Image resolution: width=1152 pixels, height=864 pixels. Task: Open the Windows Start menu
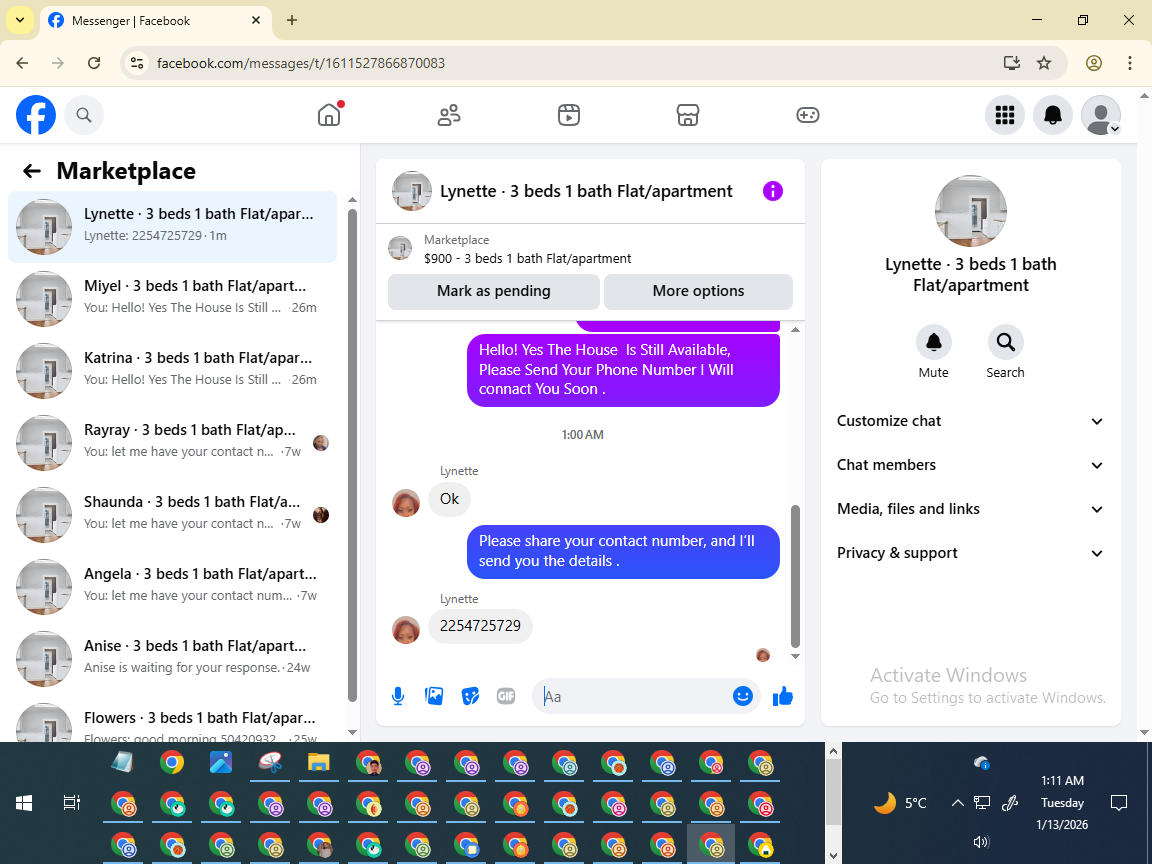click(x=24, y=803)
